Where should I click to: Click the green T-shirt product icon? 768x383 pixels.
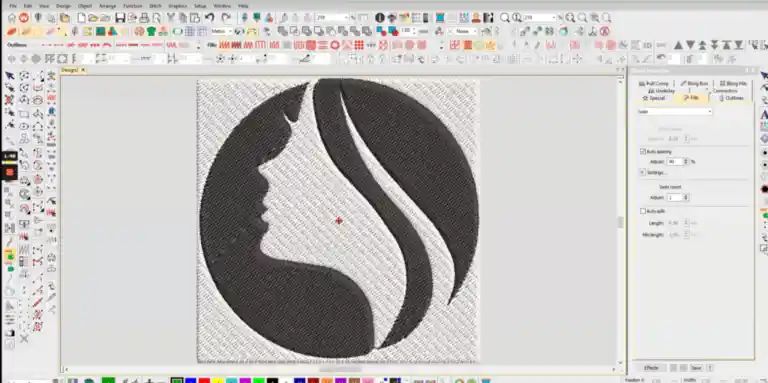(x=151, y=31)
